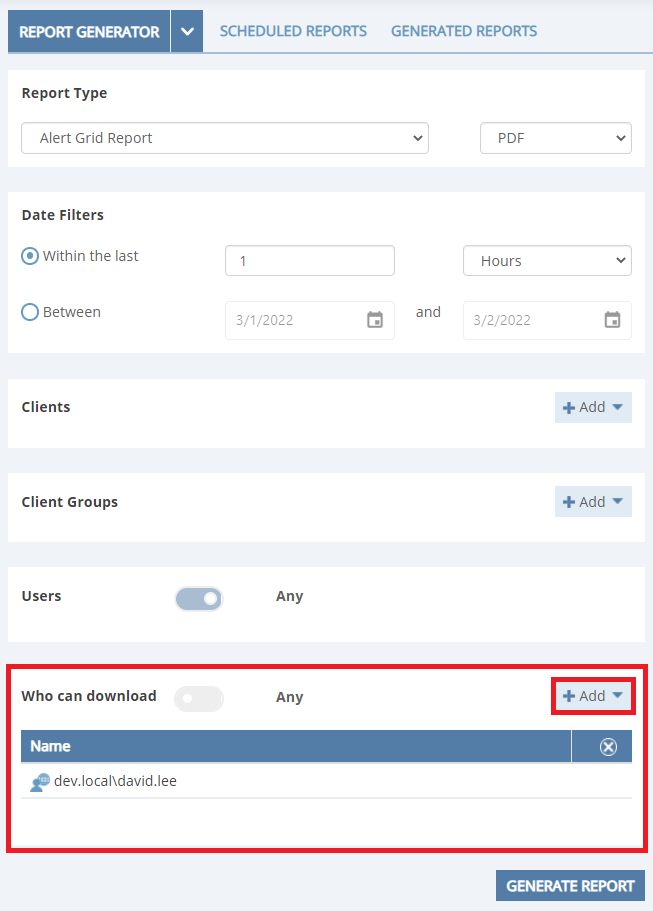Click the plus icon on Client Groups Add

click(x=569, y=502)
